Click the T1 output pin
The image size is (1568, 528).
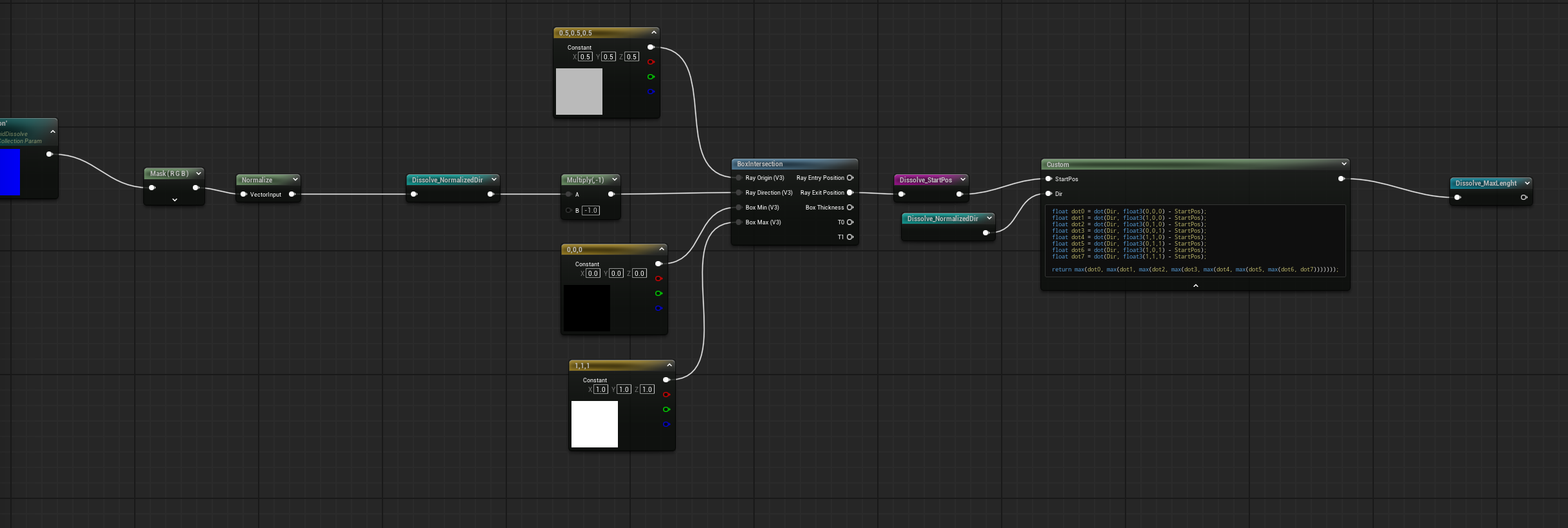tap(850, 237)
